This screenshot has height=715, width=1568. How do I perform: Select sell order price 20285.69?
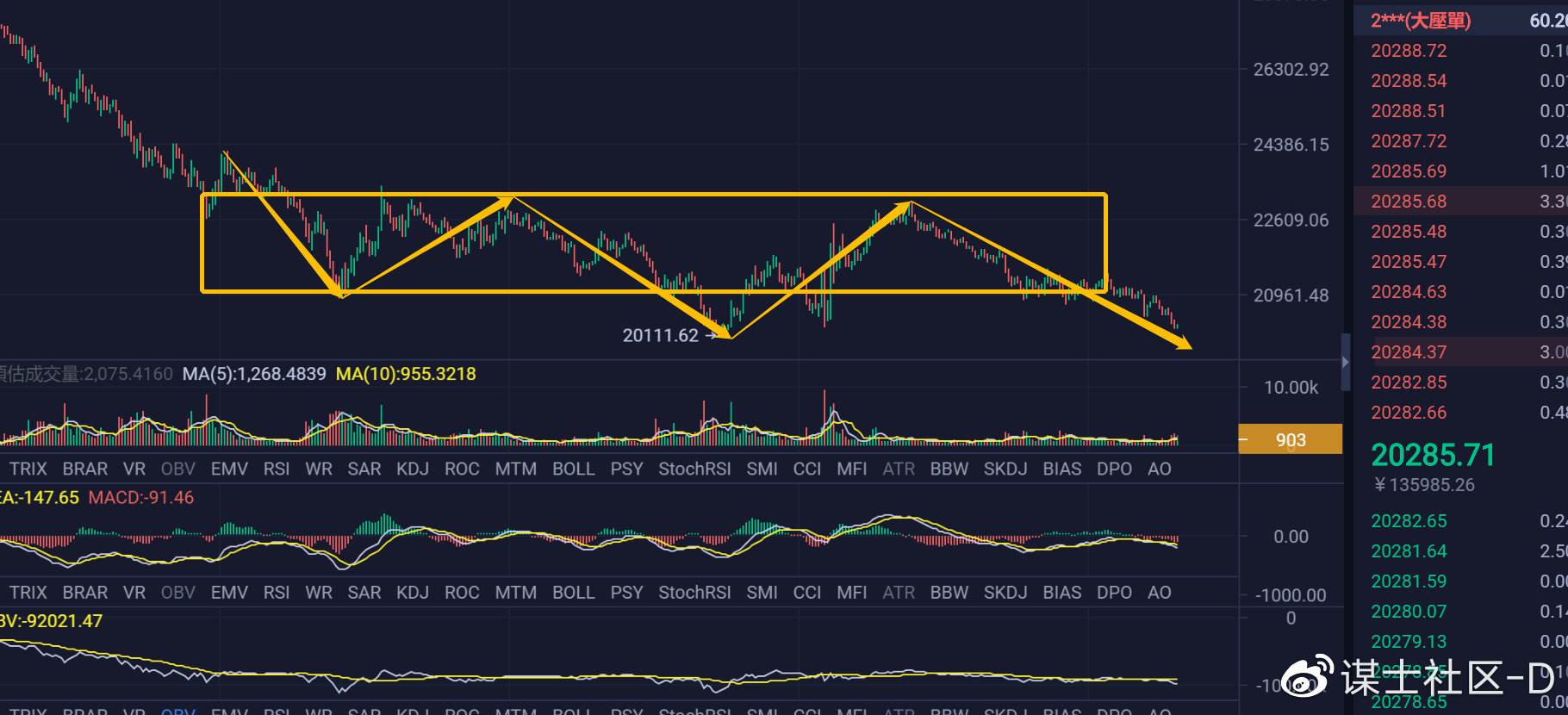click(1409, 171)
